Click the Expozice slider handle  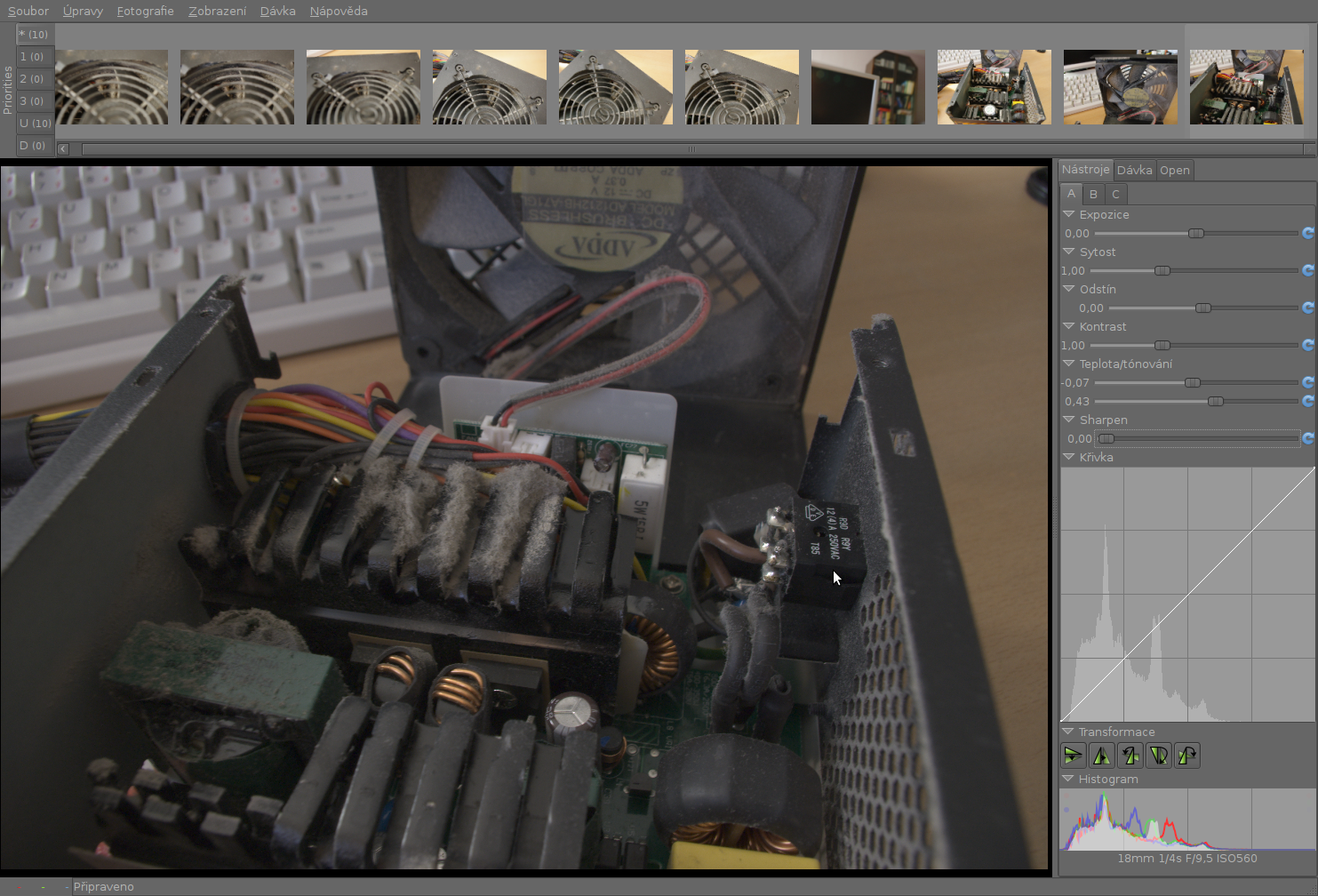coord(1196,233)
